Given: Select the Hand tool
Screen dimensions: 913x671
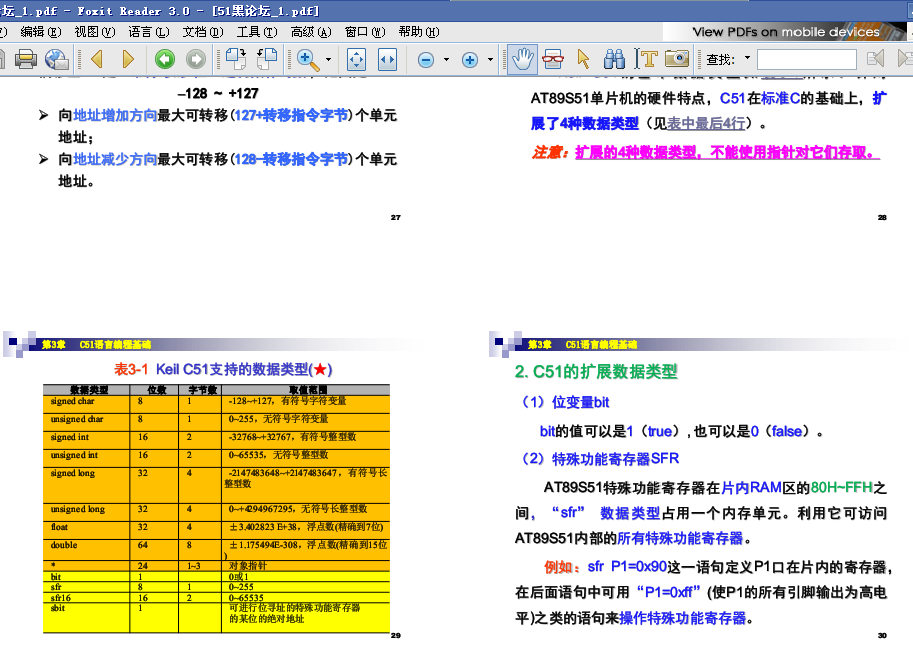Looking at the screenshot, I should [522, 59].
